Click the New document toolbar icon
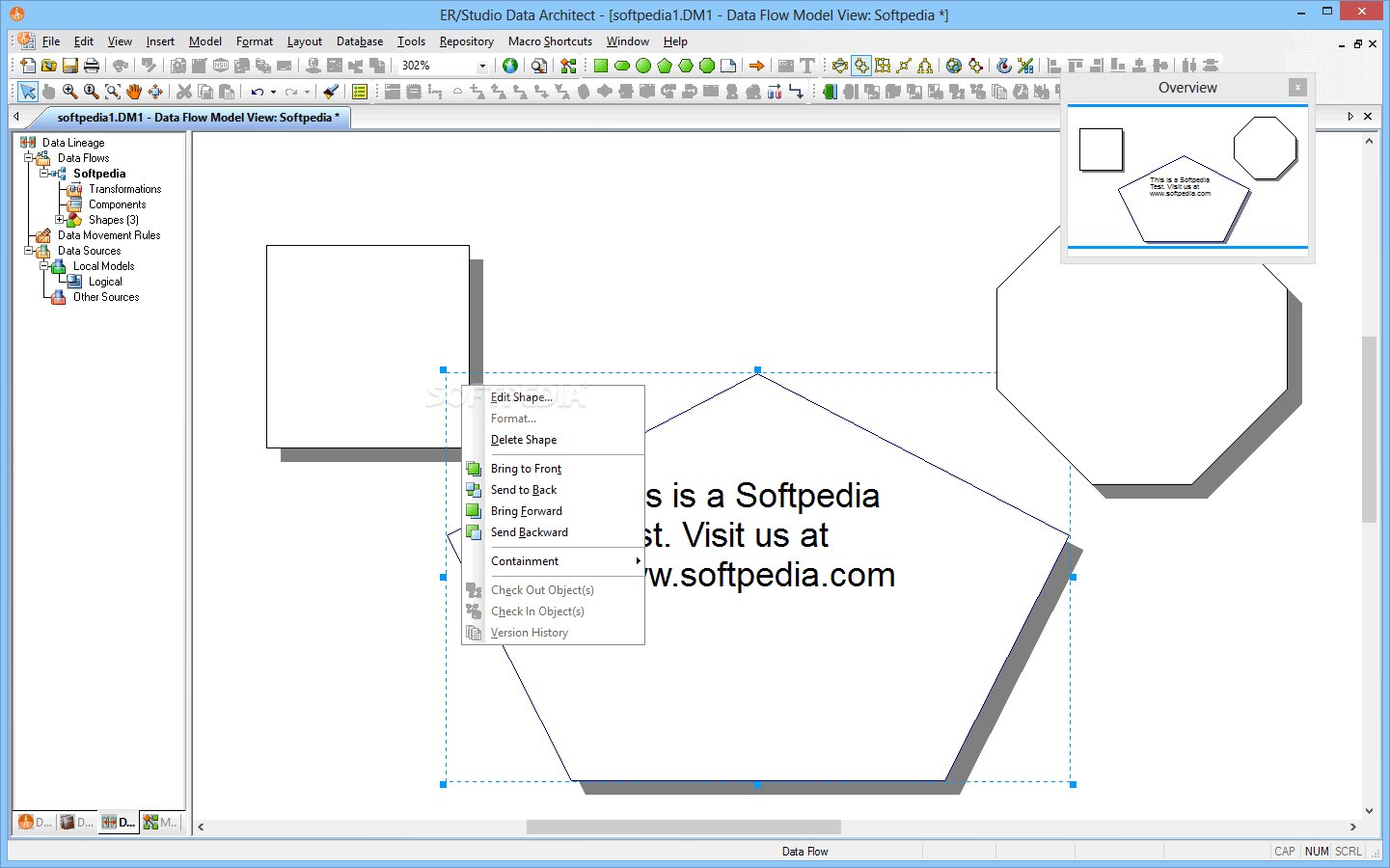This screenshot has width=1390, height=868. point(28,66)
